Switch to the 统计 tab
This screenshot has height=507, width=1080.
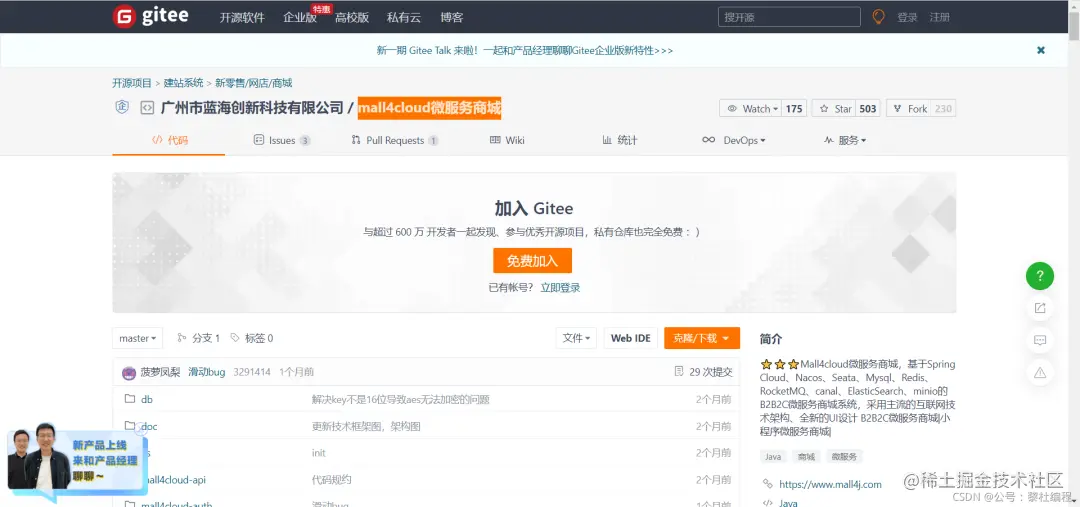pyautogui.click(x=619, y=140)
